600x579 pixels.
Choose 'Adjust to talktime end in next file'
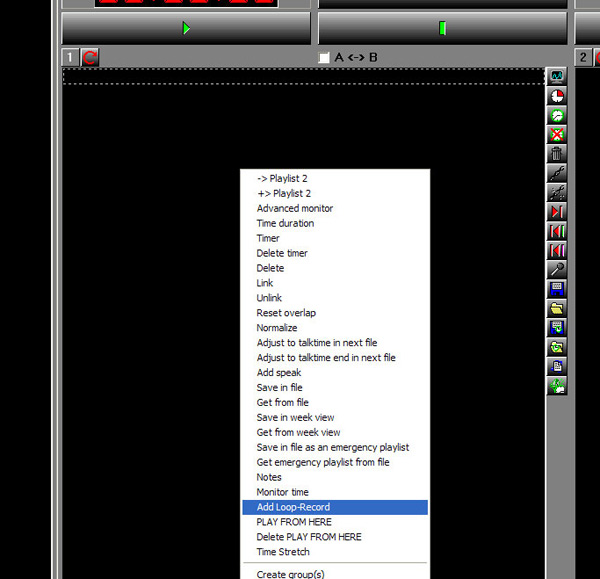click(x=335, y=357)
